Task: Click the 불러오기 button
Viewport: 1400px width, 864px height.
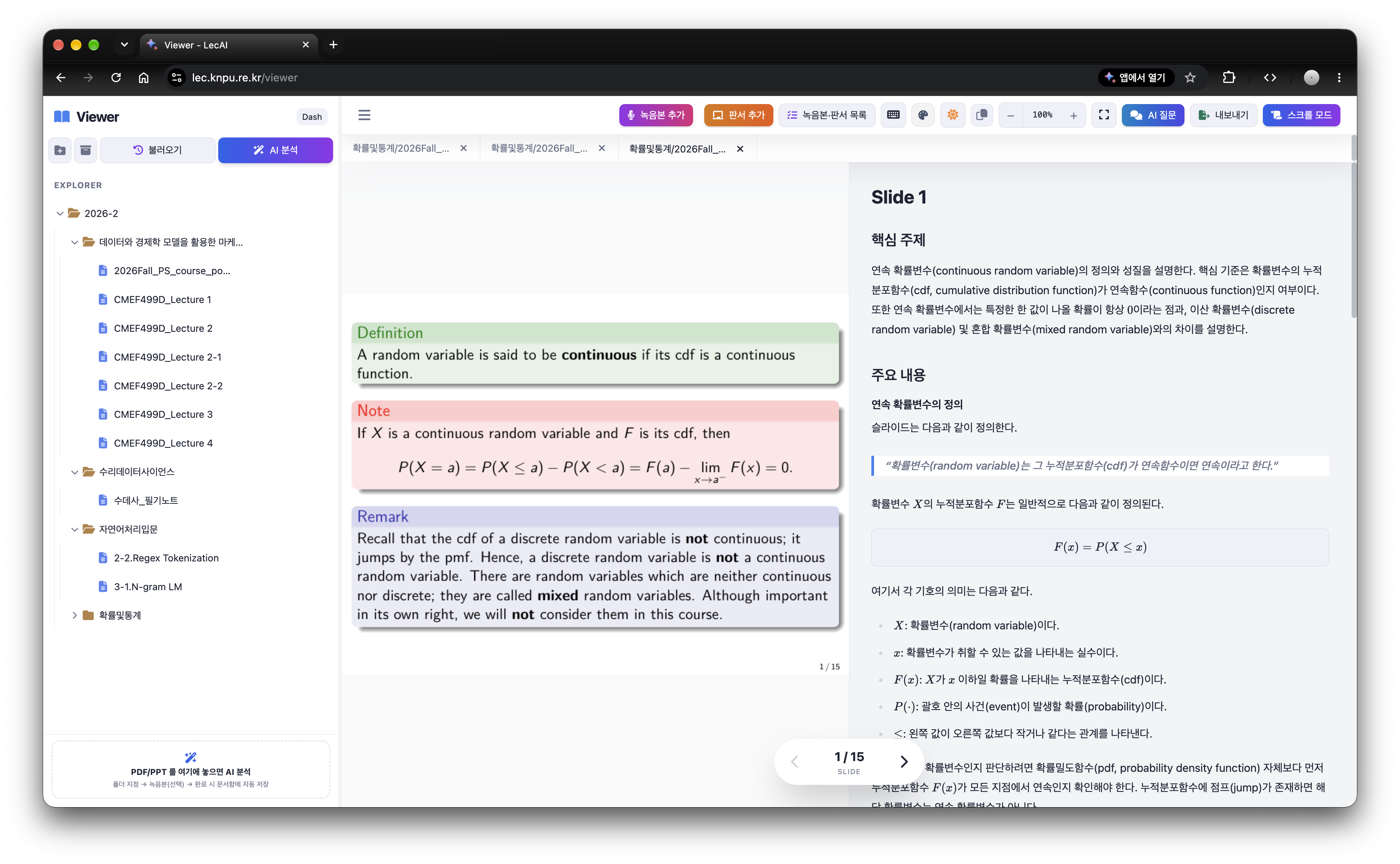Action: (158, 150)
